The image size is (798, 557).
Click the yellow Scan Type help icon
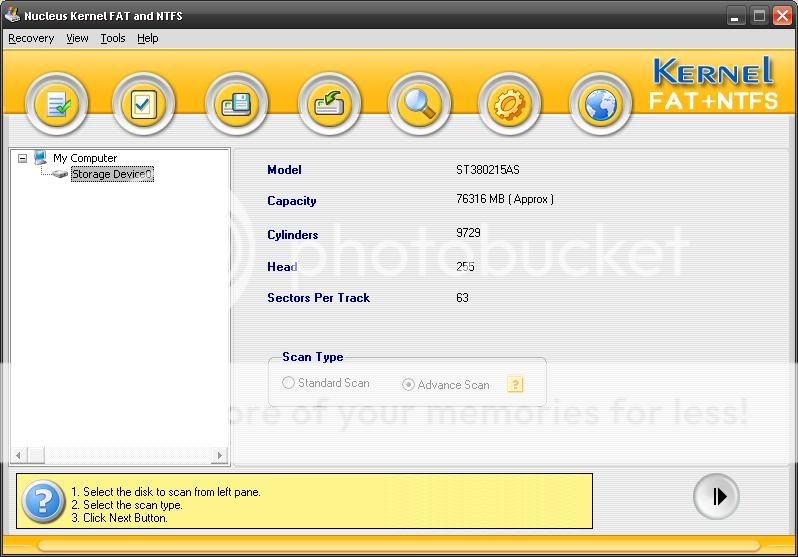515,384
